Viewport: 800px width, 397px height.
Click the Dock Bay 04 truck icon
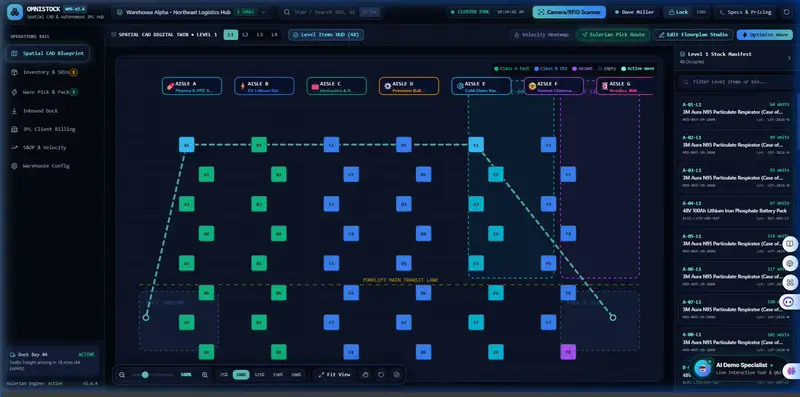point(12,355)
